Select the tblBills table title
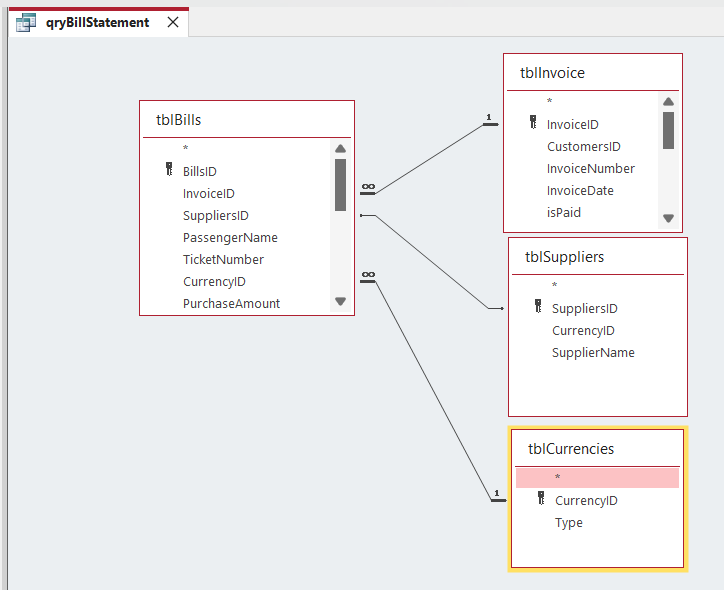 [x=178, y=120]
